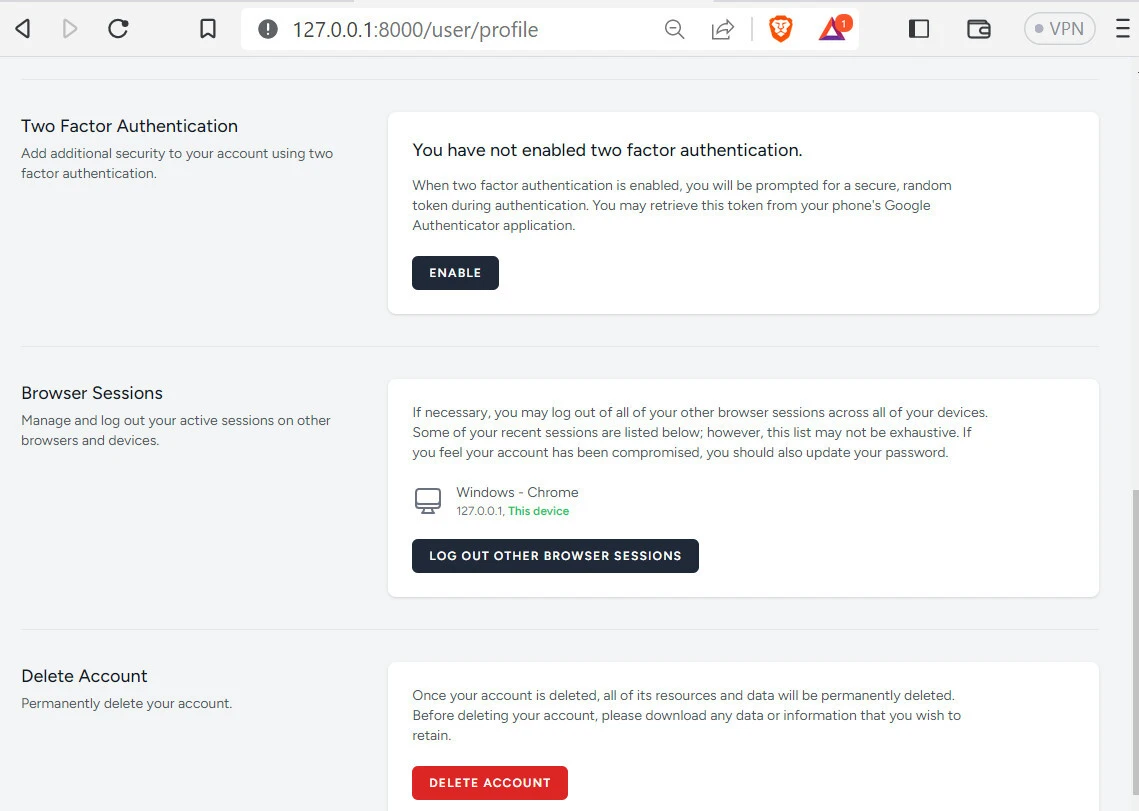Click the share page icon
Viewport: 1139px width, 811px height.
722,29
